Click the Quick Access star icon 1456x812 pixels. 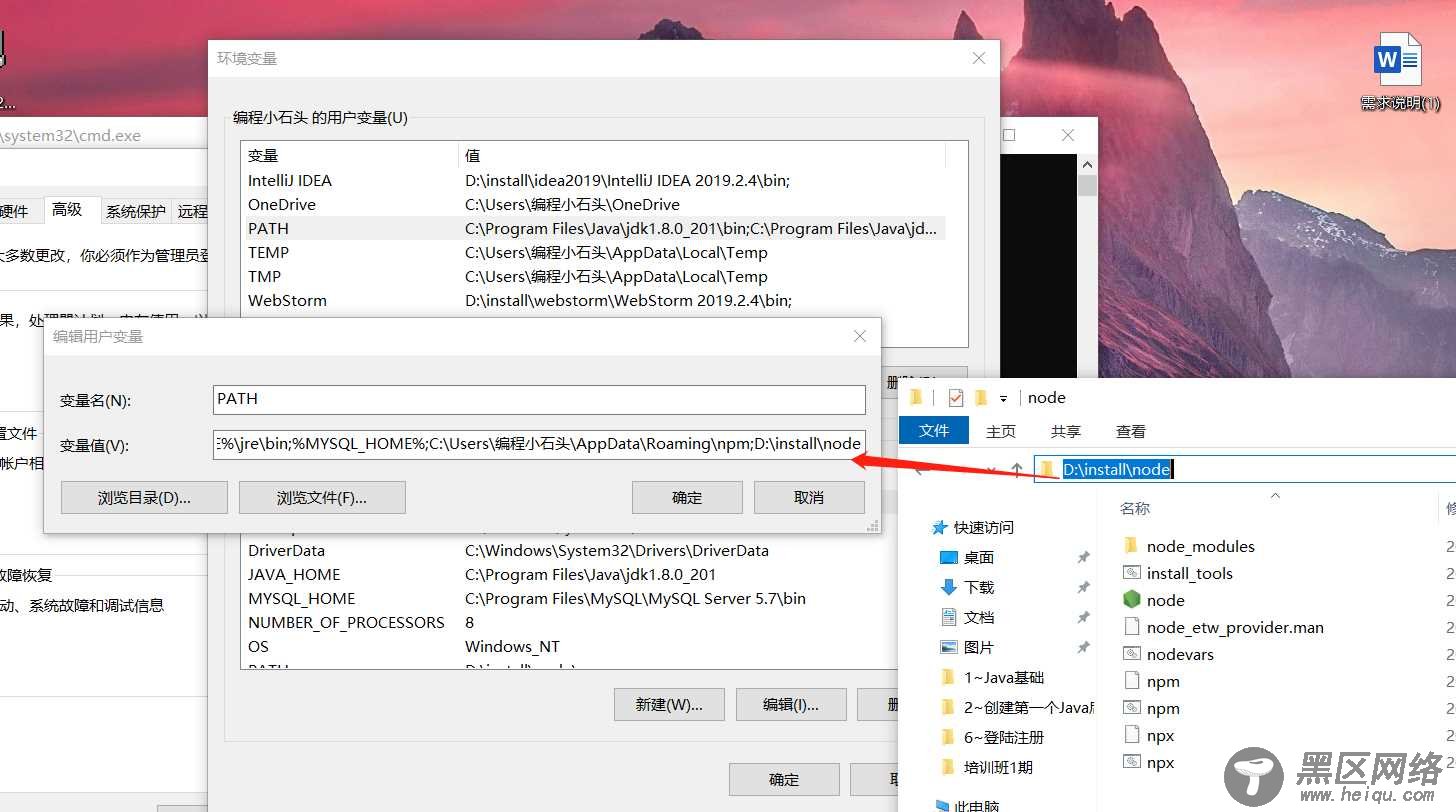939,527
